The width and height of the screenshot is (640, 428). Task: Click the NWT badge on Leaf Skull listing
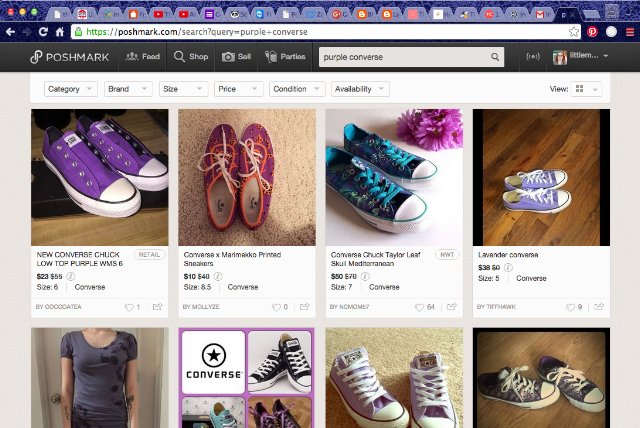click(447, 255)
